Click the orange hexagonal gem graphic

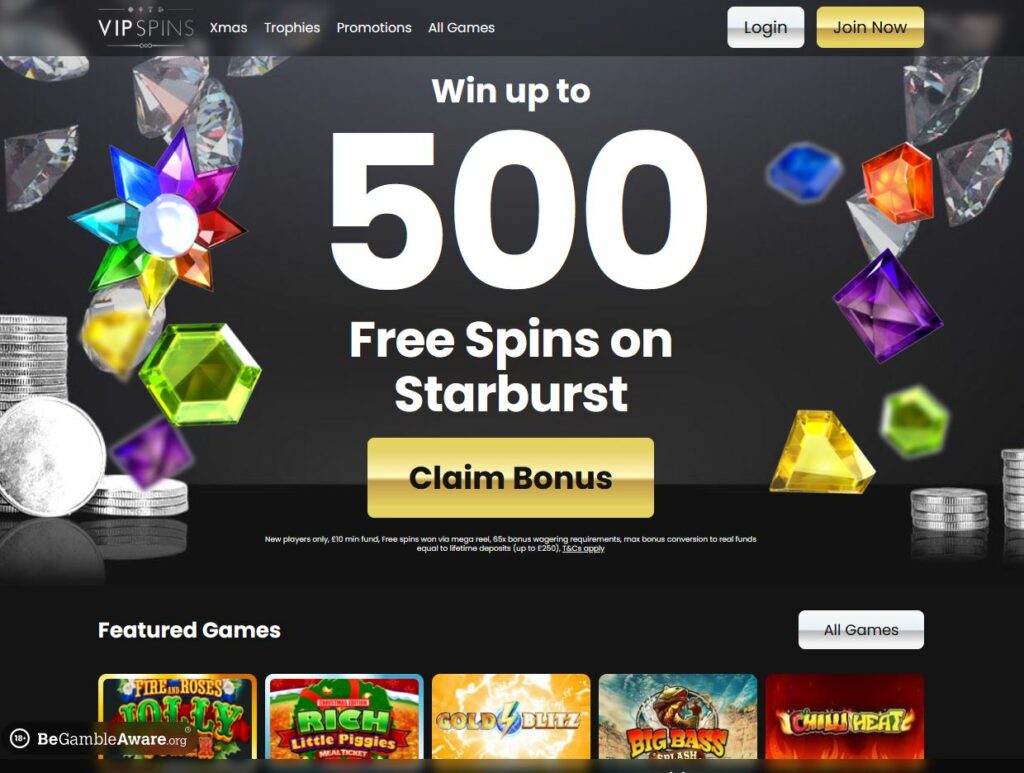click(x=897, y=182)
